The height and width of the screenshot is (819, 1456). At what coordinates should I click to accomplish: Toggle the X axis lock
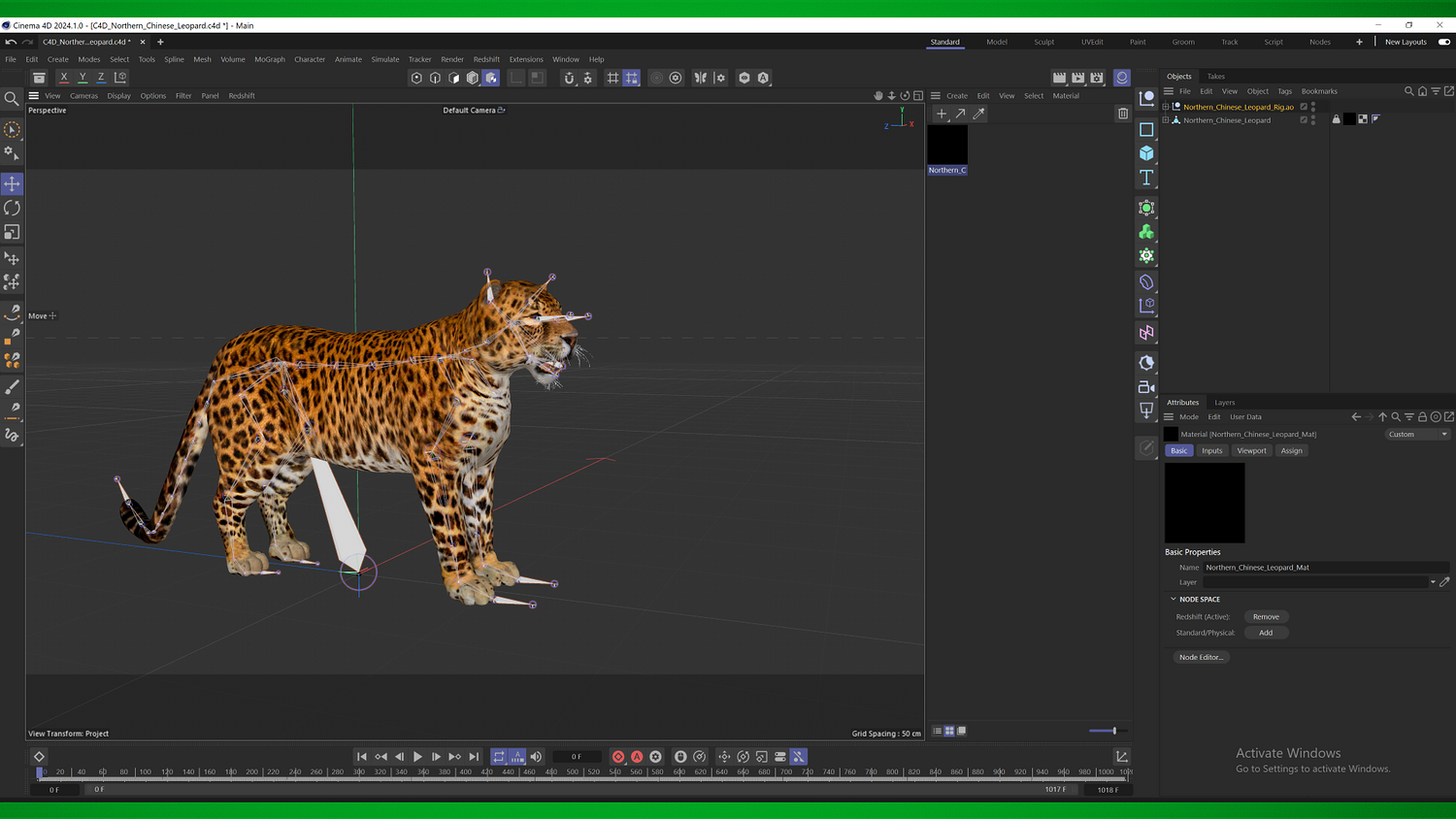tap(64, 78)
